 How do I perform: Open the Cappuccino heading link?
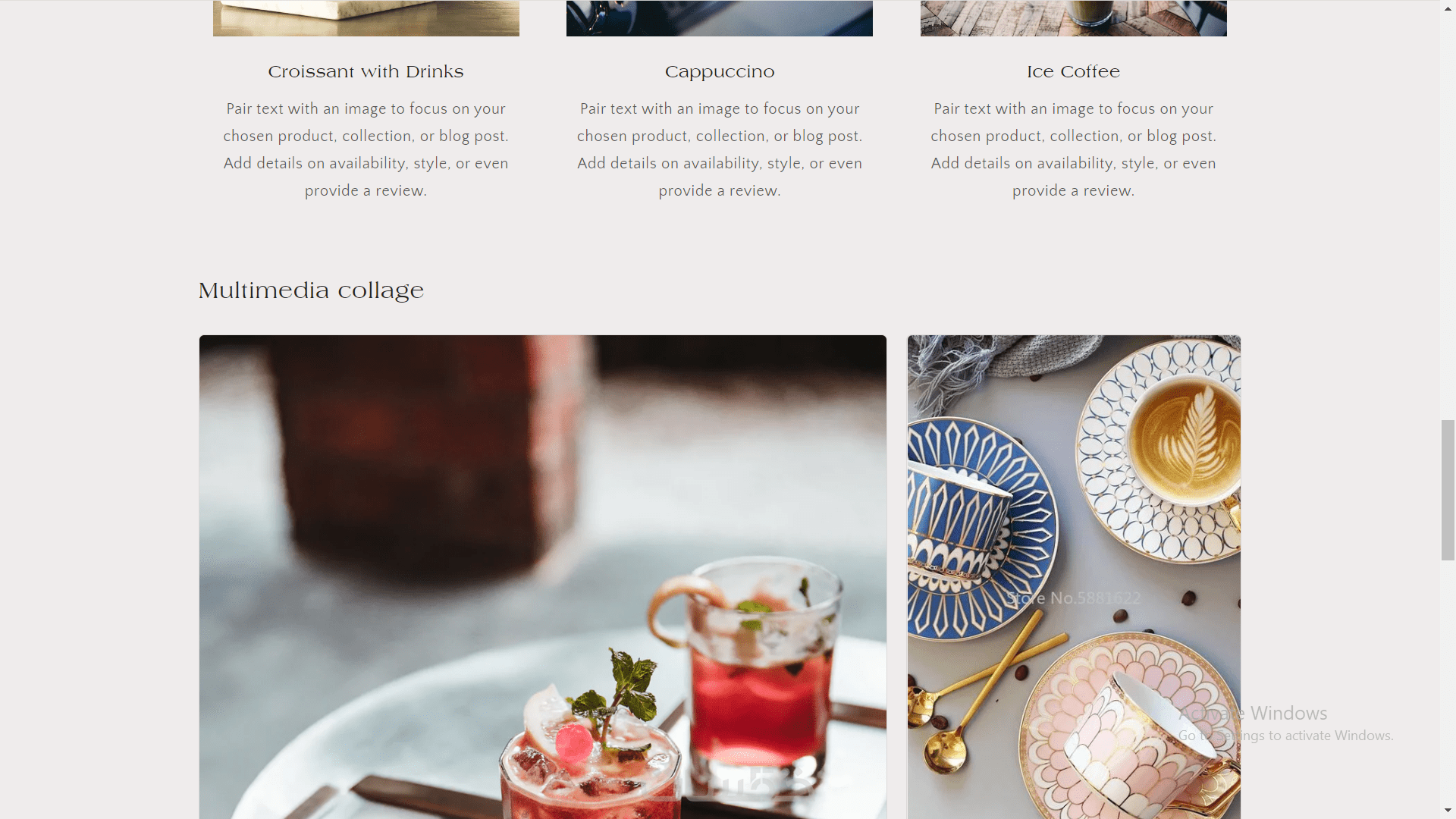720,72
